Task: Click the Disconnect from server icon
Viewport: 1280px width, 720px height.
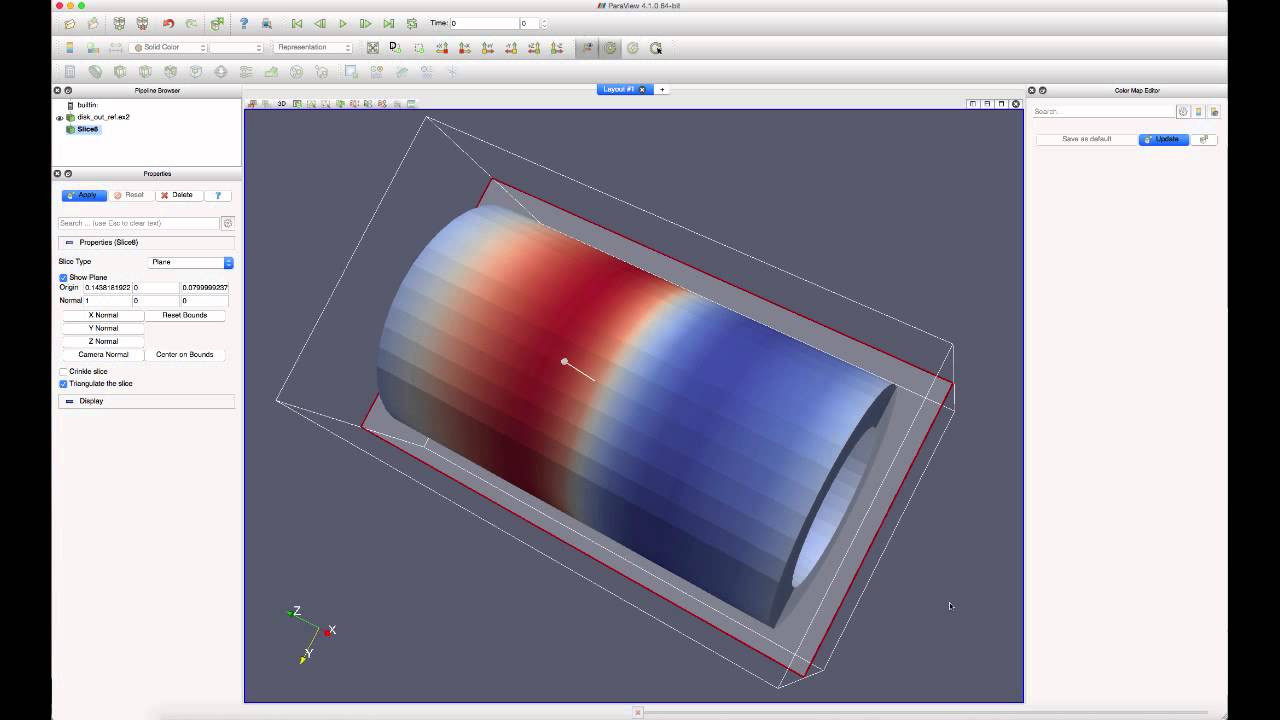Action: 142,24
